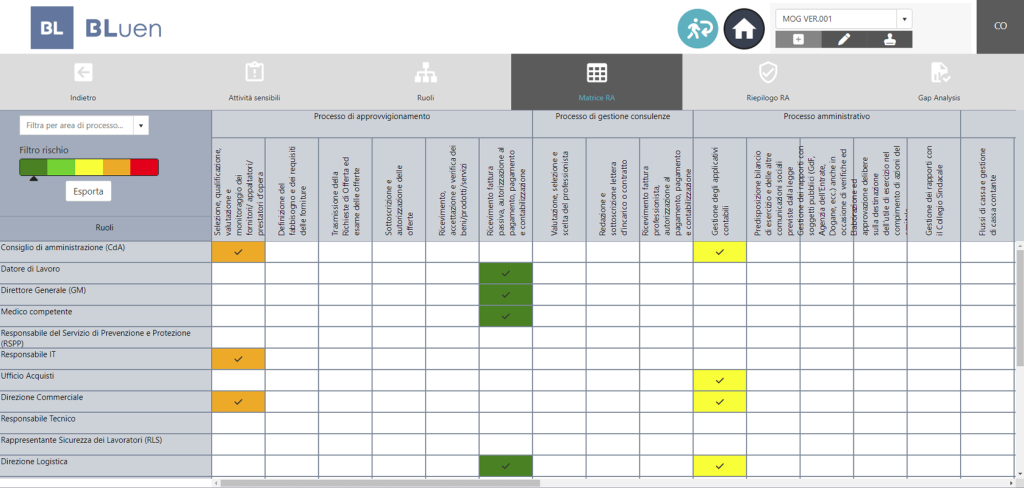This screenshot has height=488, width=1024.
Task: Select the light green risk filter color
Action: pyautogui.click(x=61, y=167)
